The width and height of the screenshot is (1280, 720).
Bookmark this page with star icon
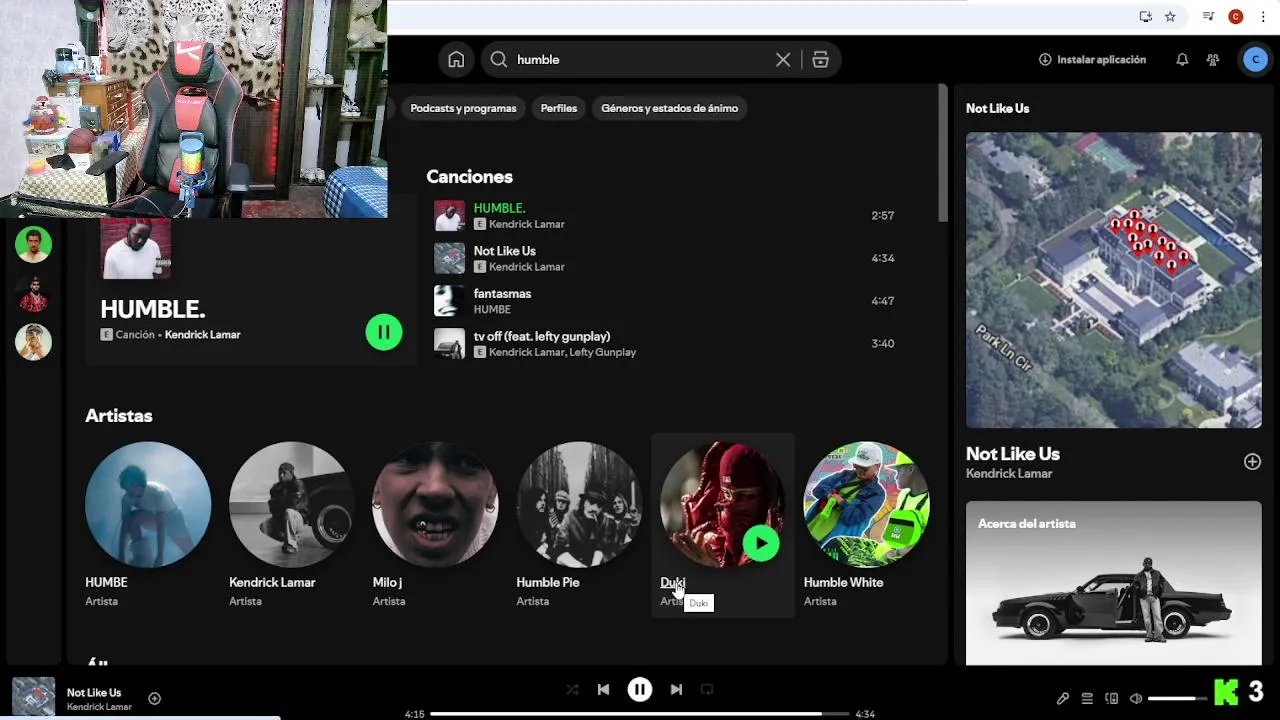(x=1170, y=17)
